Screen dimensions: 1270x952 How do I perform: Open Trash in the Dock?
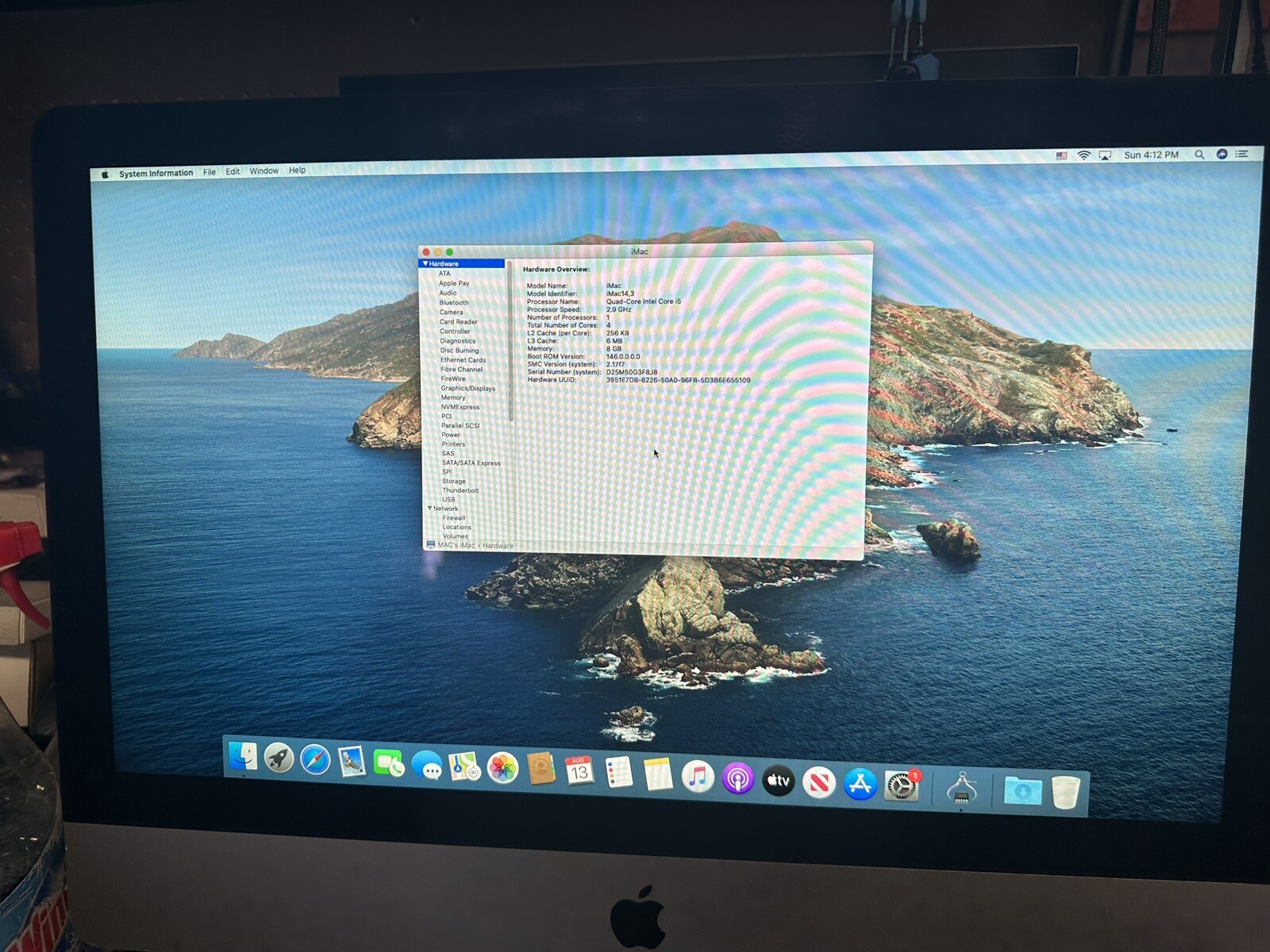tap(1066, 792)
